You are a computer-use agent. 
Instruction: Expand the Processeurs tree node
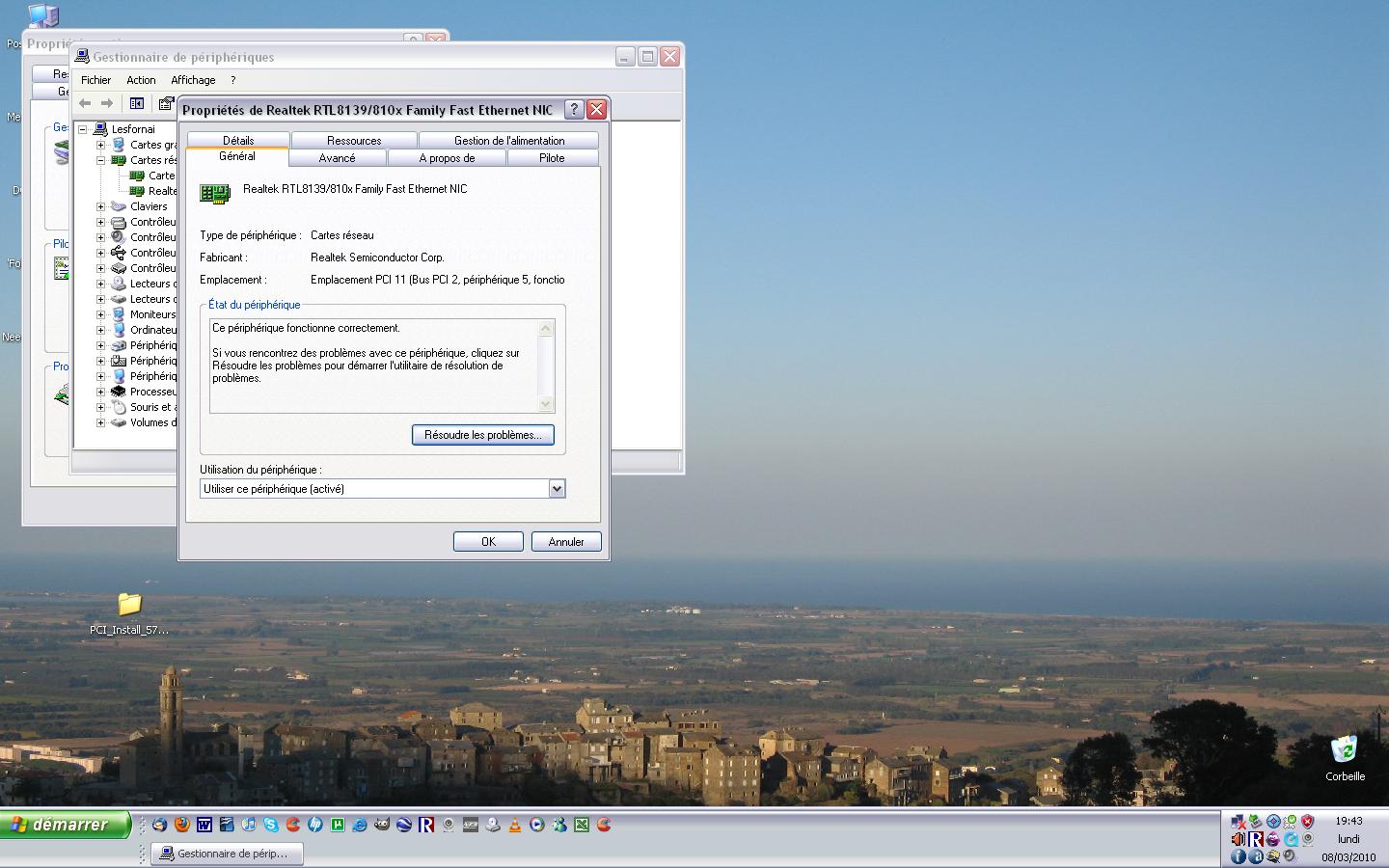[100, 392]
